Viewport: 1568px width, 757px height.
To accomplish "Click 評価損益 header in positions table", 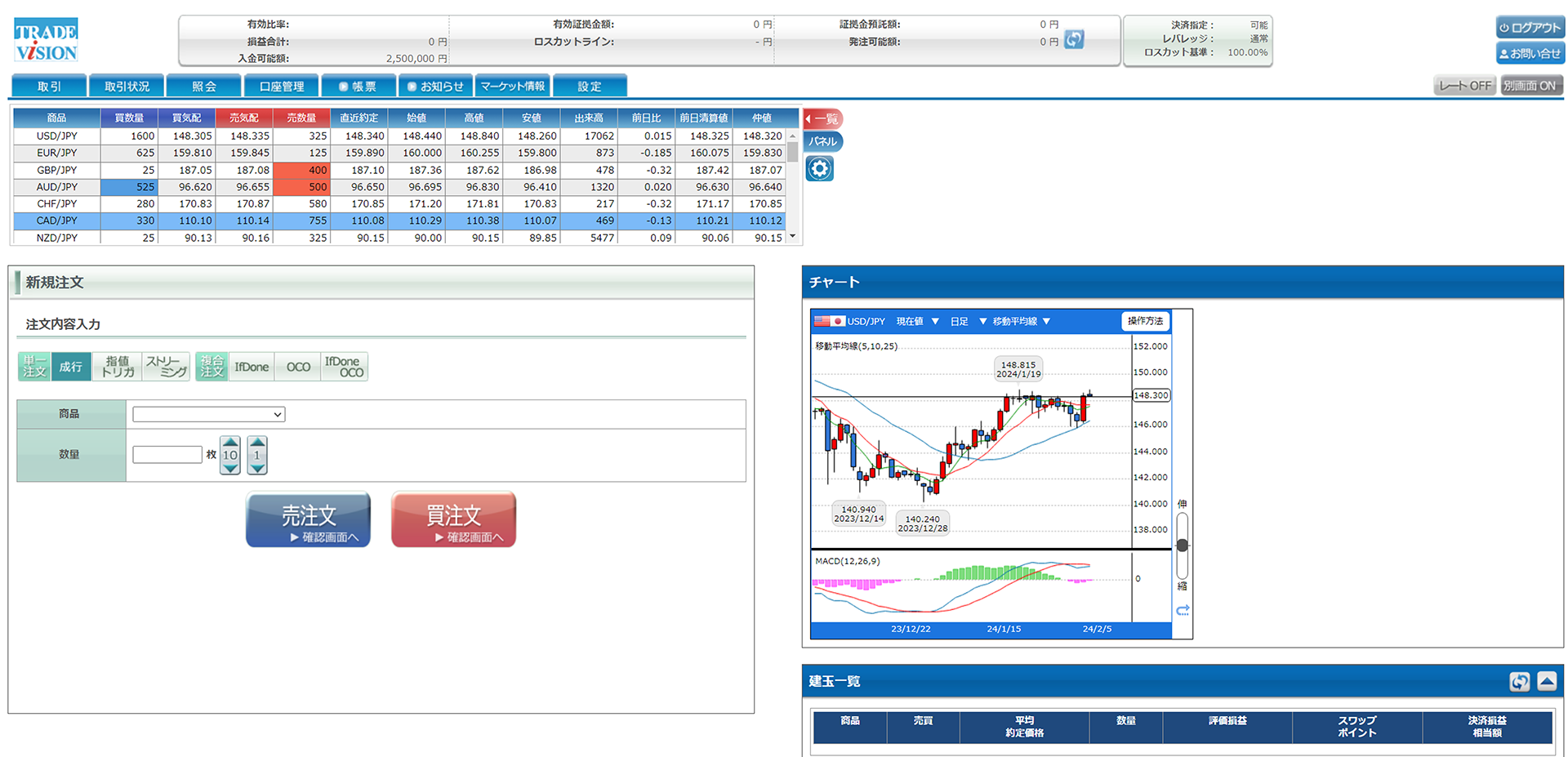I will pos(1227,727).
